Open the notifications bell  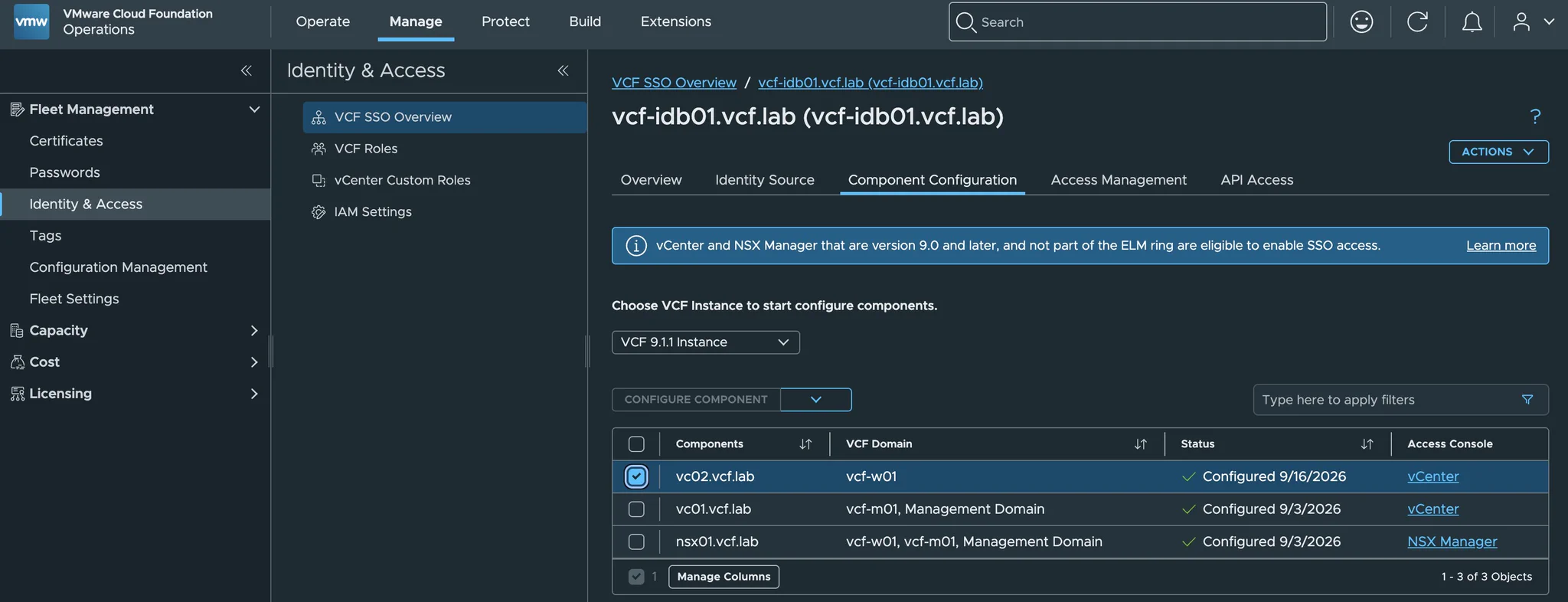pyautogui.click(x=1472, y=21)
